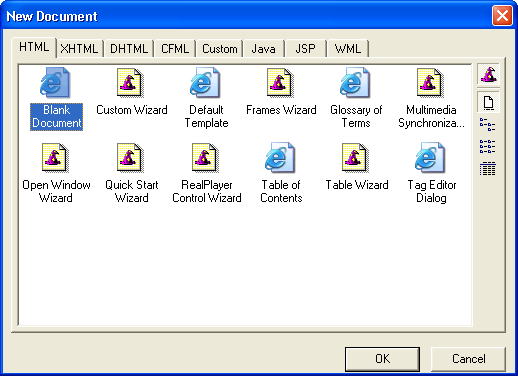Confirm with the OK button
Viewport: 518px width, 376px height.
point(382,359)
